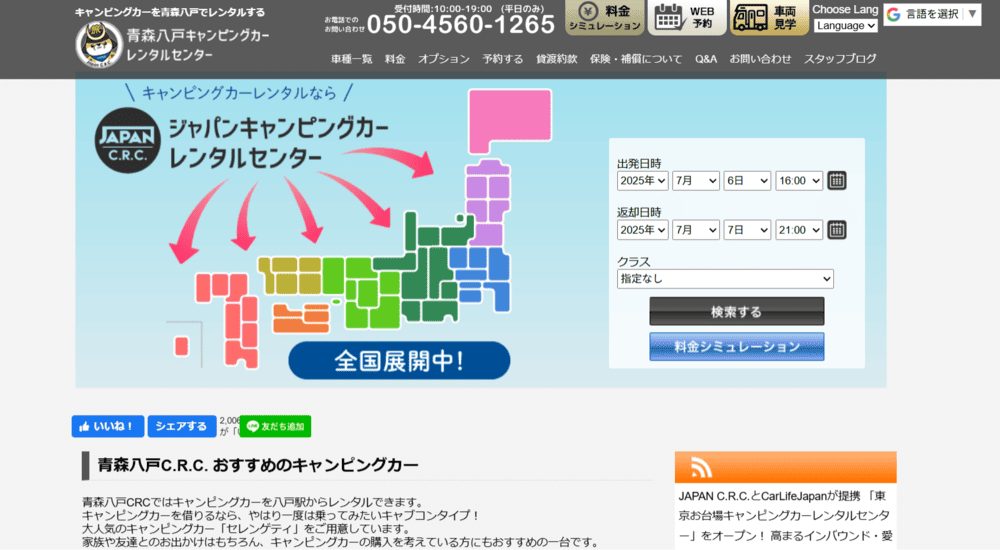The height and width of the screenshot is (550, 1000).
Task: Open the オプション menu item
Action: (x=444, y=59)
